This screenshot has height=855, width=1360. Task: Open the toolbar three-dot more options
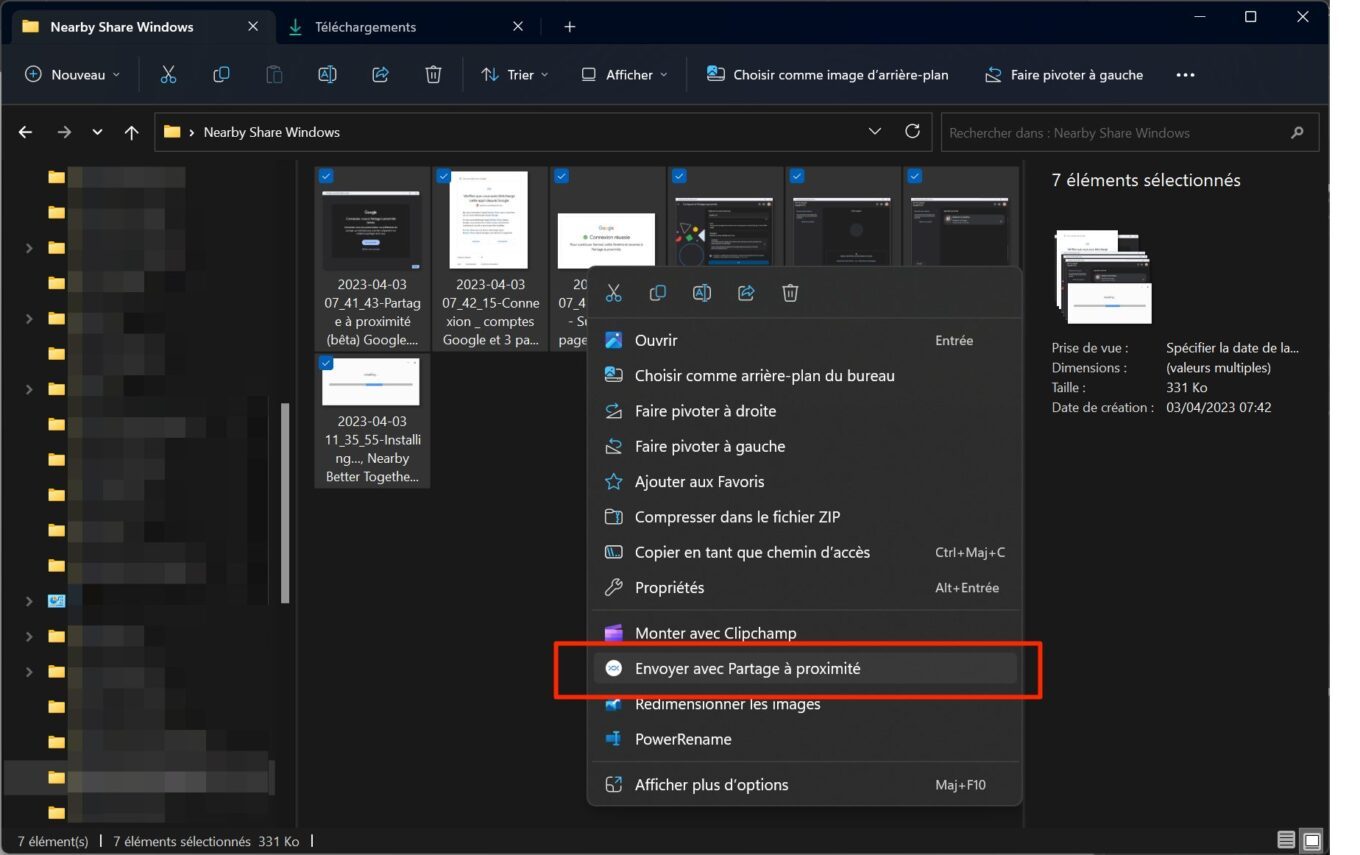click(x=1185, y=75)
